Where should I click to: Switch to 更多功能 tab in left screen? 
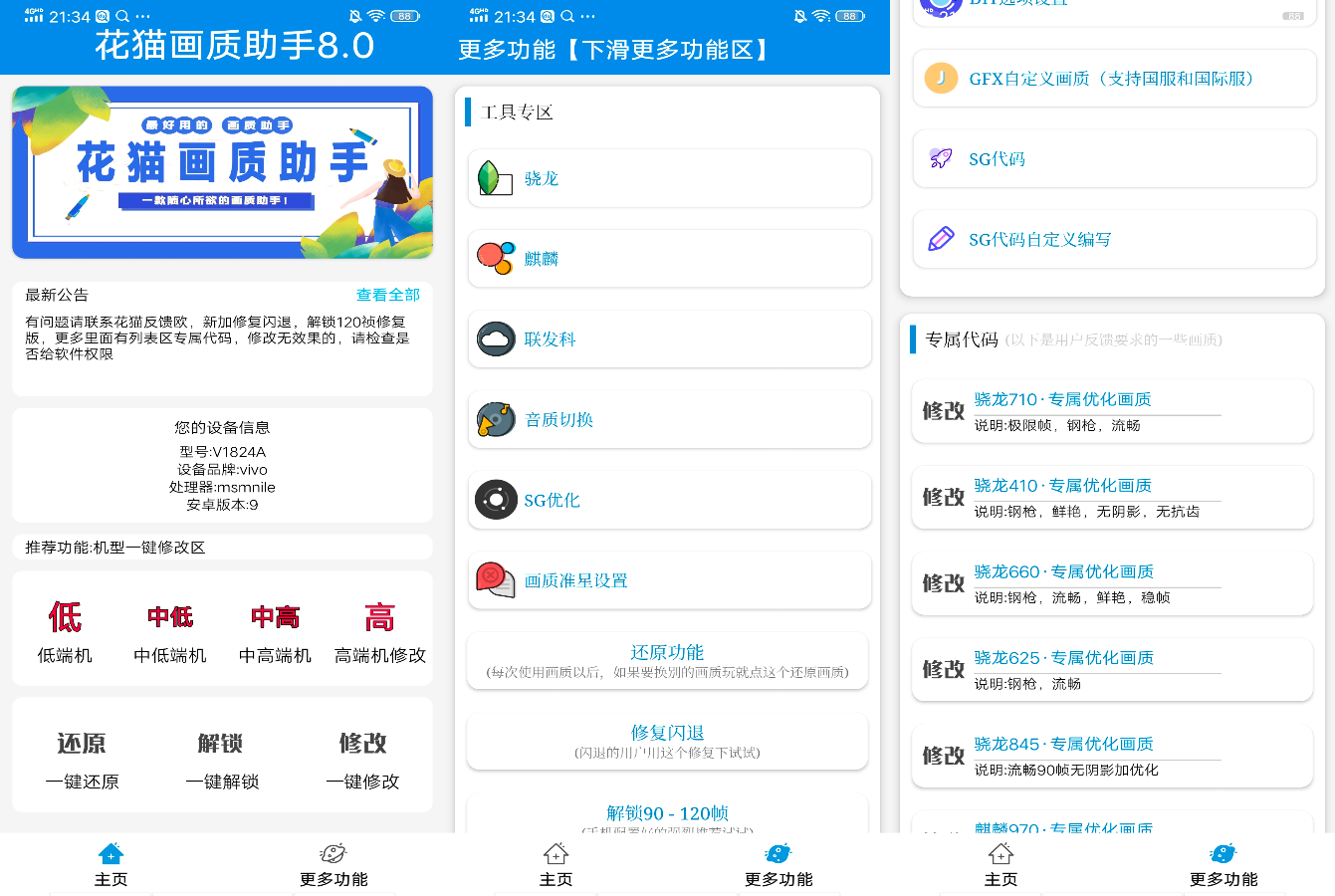pos(334,864)
